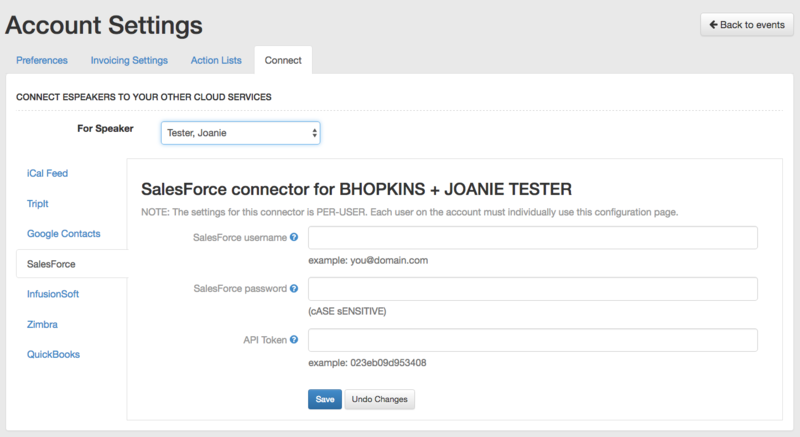Switch to the Preferences tab
The height and width of the screenshot is (437, 800).
tap(42, 60)
